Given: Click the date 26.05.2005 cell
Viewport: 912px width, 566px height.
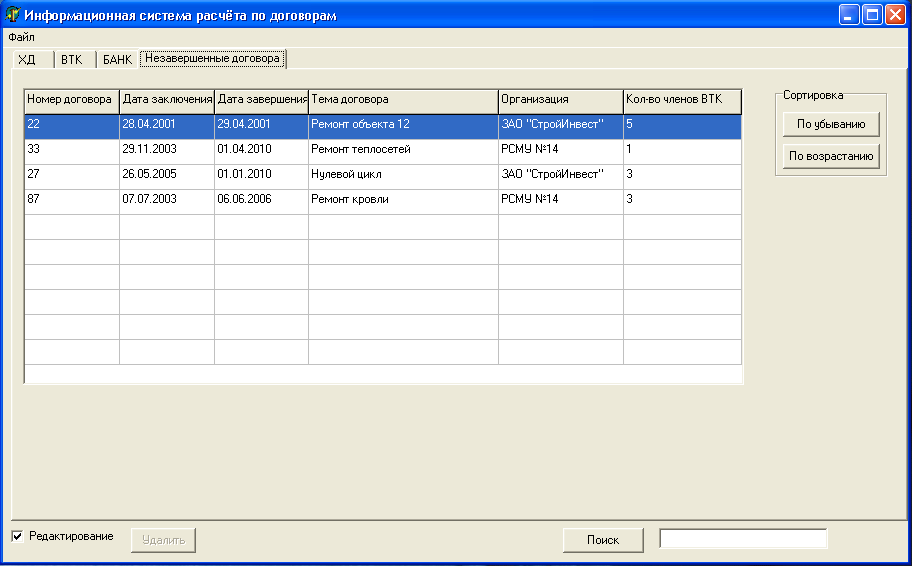Looking at the screenshot, I should (x=167, y=176).
